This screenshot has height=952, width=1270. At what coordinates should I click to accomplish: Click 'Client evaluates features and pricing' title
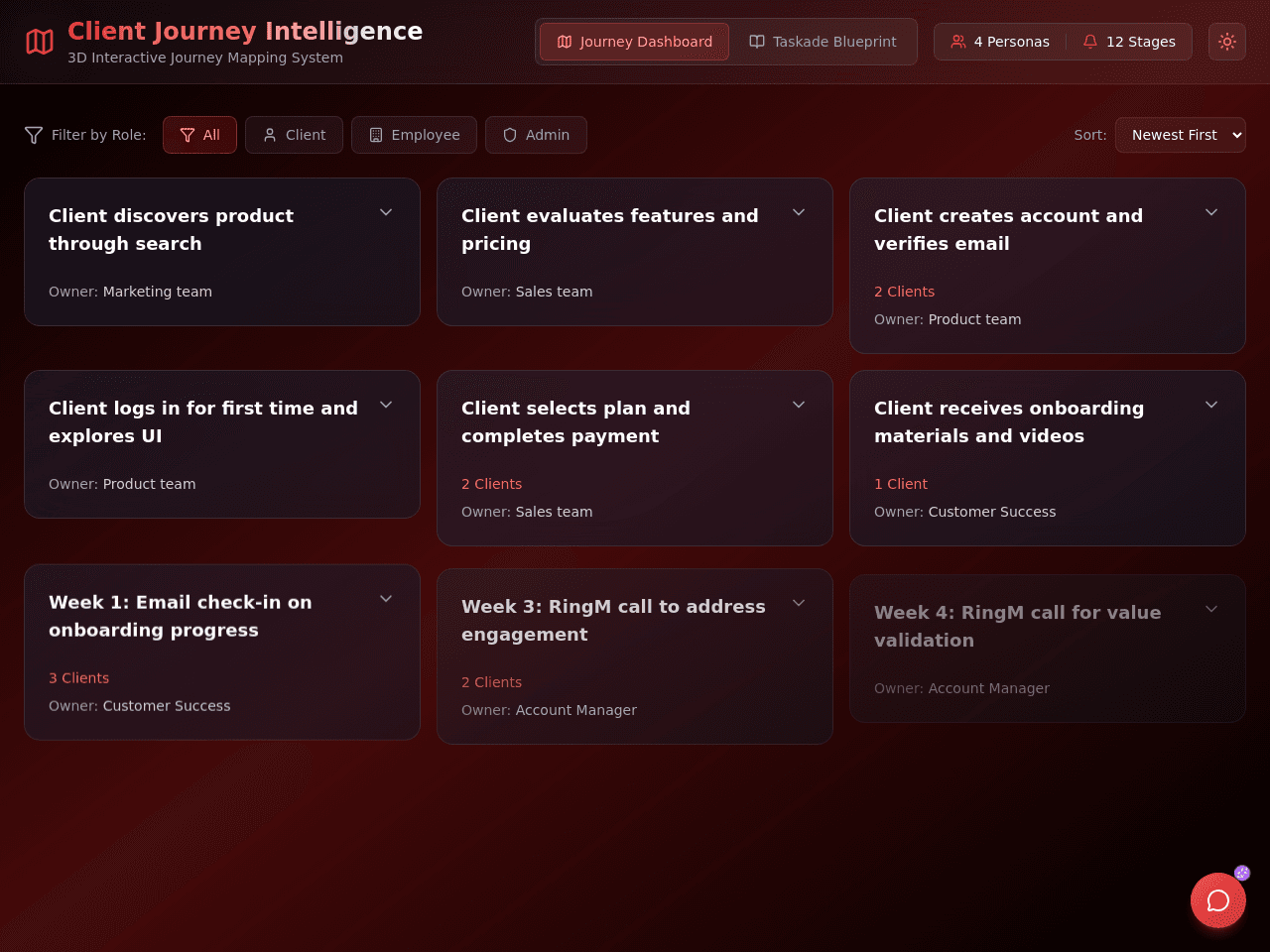point(609,230)
